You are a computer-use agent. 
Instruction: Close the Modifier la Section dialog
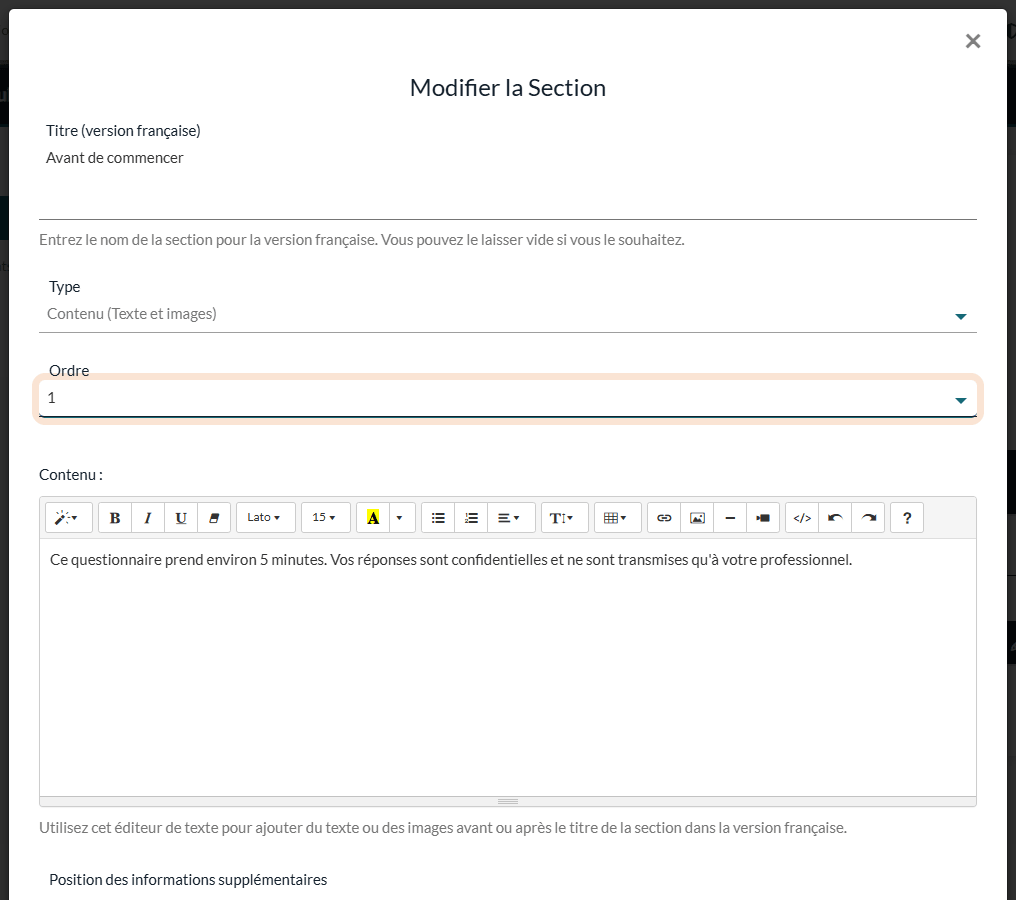click(973, 41)
